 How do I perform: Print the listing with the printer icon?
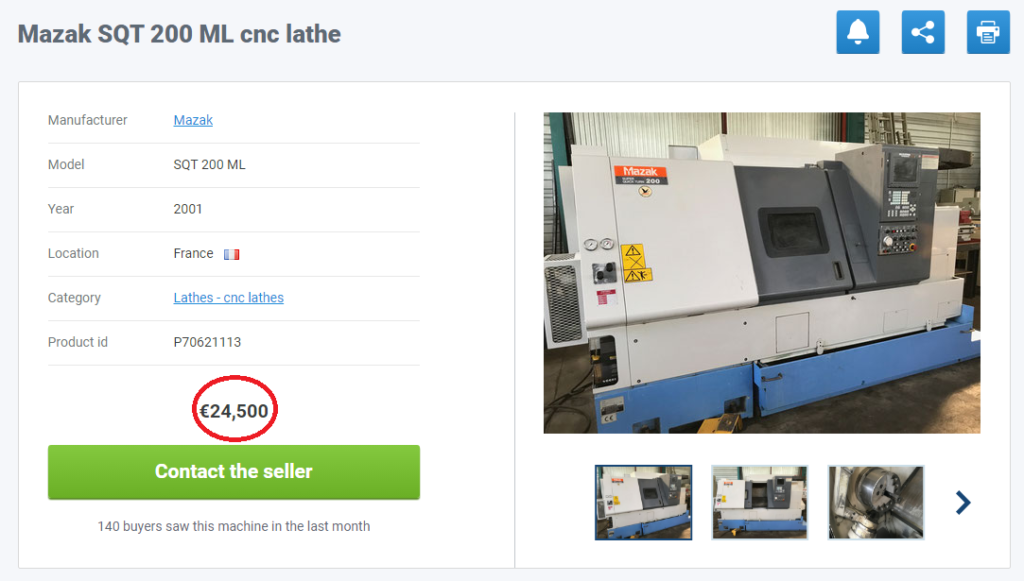(988, 32)
